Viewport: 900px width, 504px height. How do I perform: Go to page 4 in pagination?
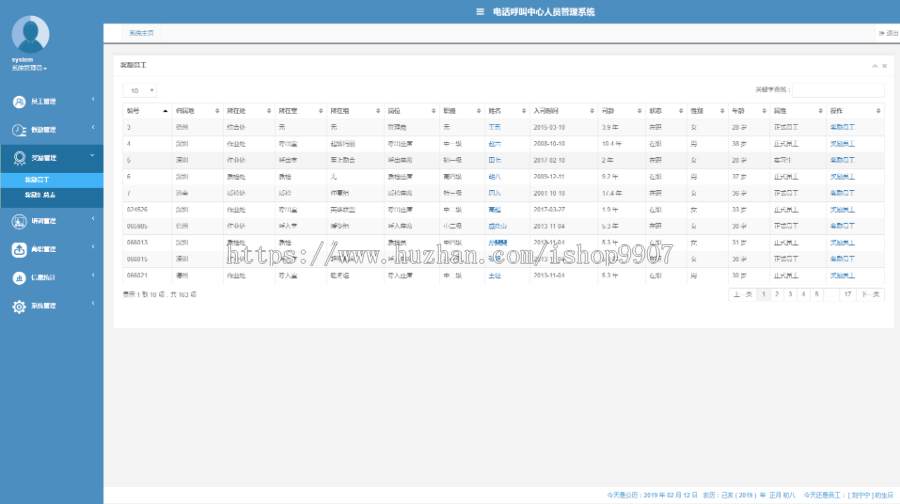pyautogui.click(x=803, y=294)
